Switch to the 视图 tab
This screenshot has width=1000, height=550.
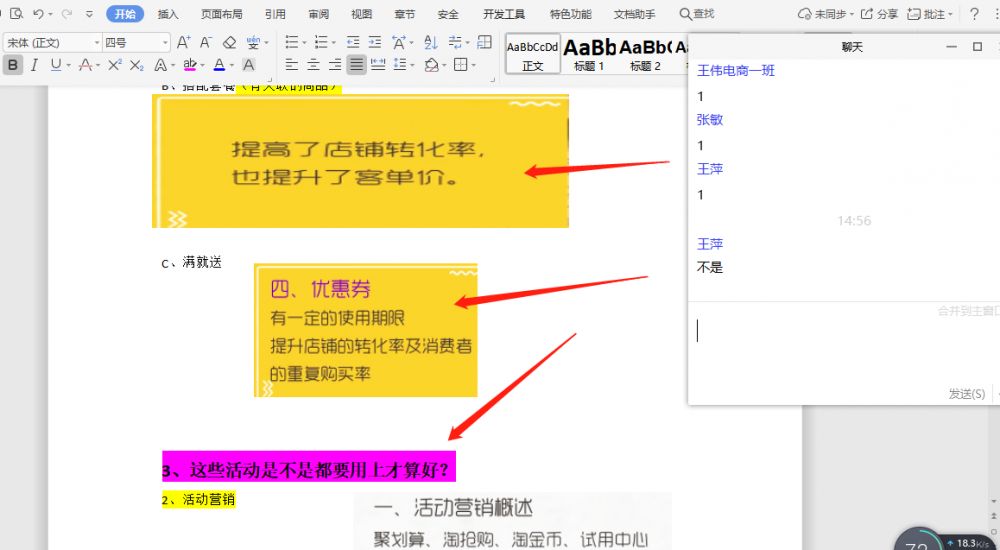362,13
